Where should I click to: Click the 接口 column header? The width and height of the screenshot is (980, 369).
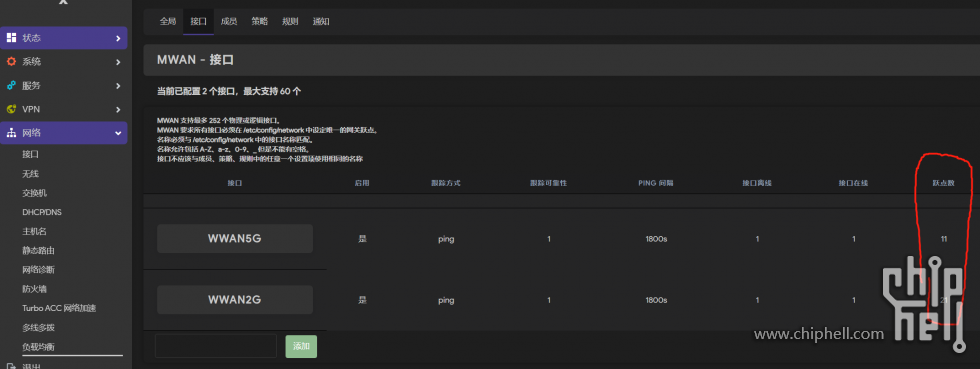point(234,183)
